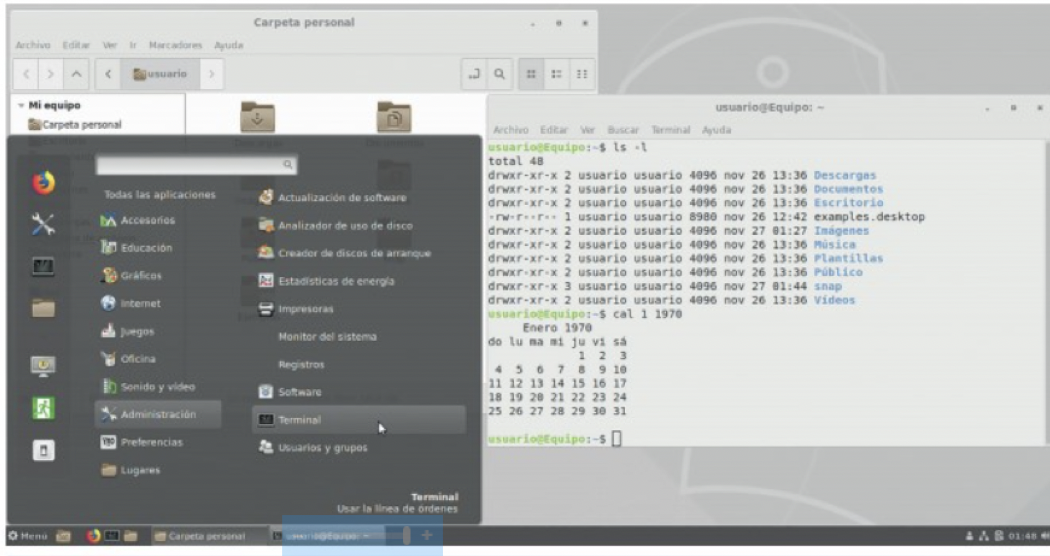Click the path bar right scroll arrow
The width and height of the screenshot is (1050, 556).
coord(212,74)
